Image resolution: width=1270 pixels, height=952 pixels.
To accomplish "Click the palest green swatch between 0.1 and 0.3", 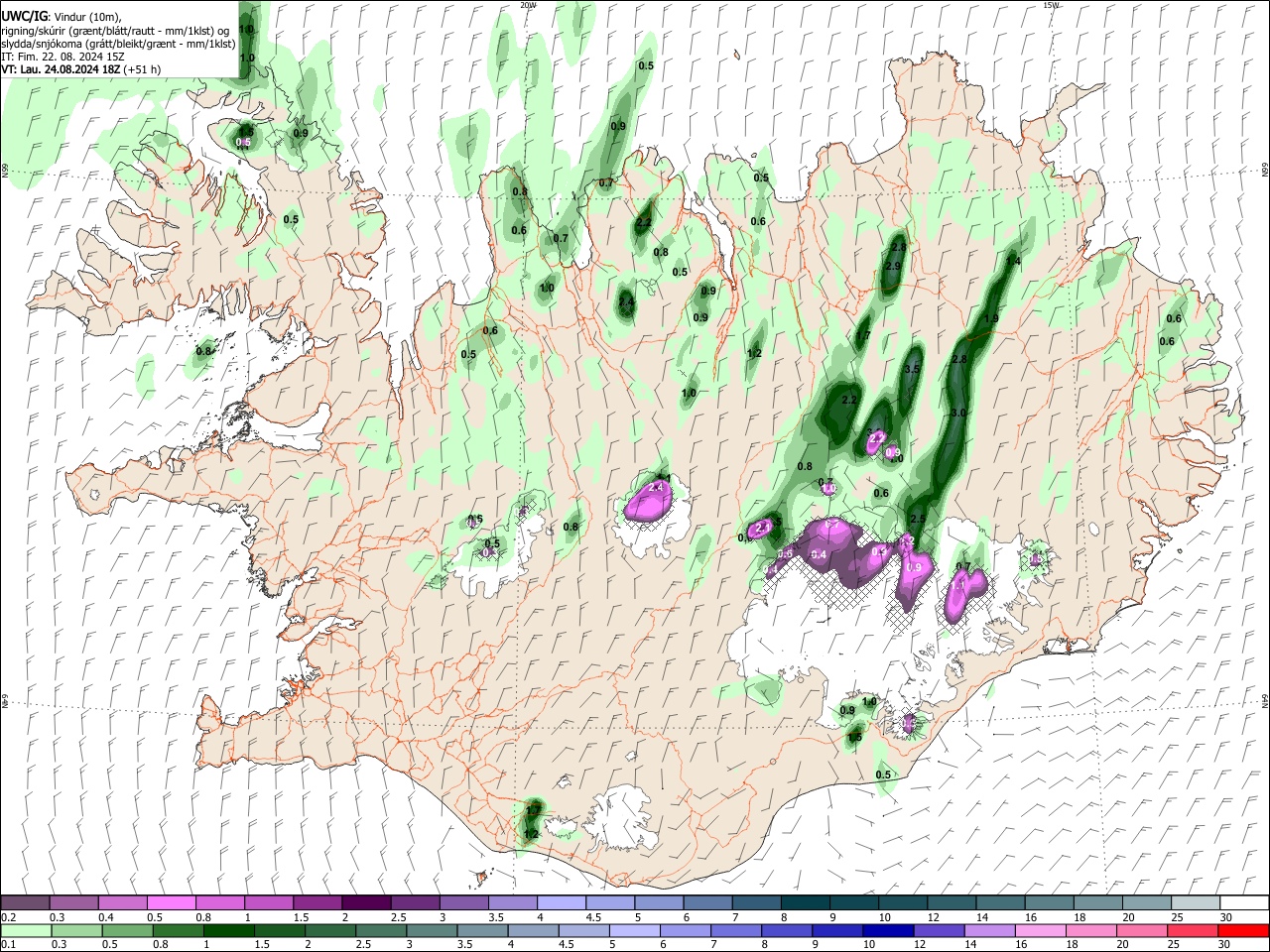I will (x=25, y=930).
